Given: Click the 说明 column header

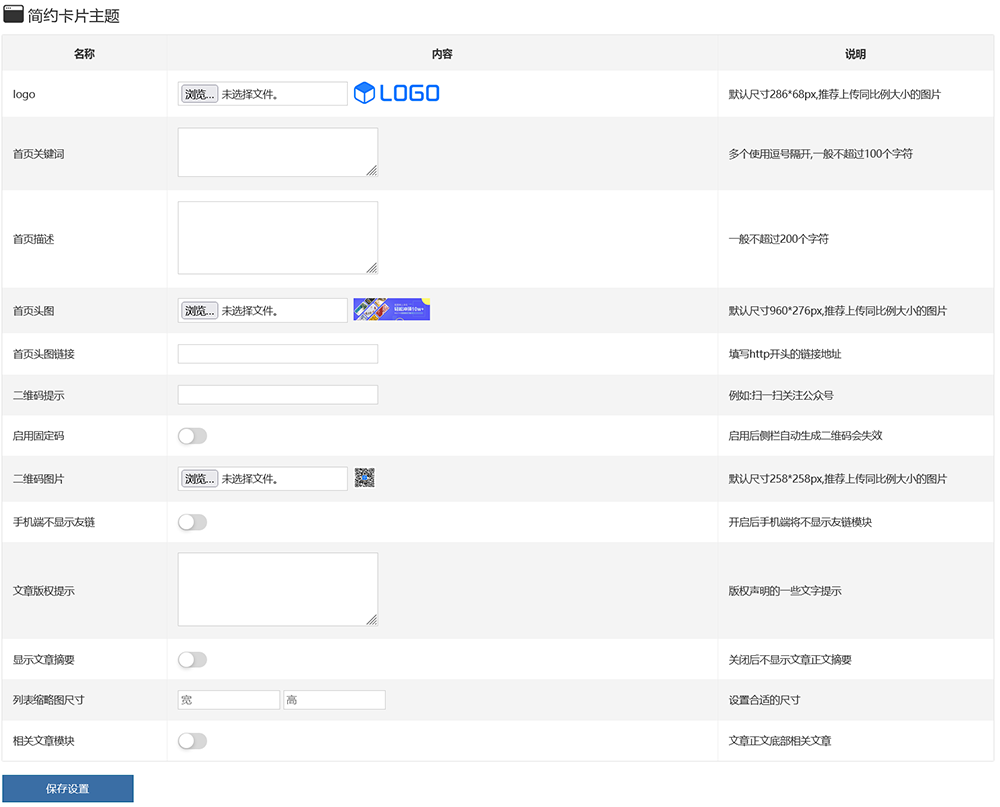Looking at the screenshot, I should point(855,53).
